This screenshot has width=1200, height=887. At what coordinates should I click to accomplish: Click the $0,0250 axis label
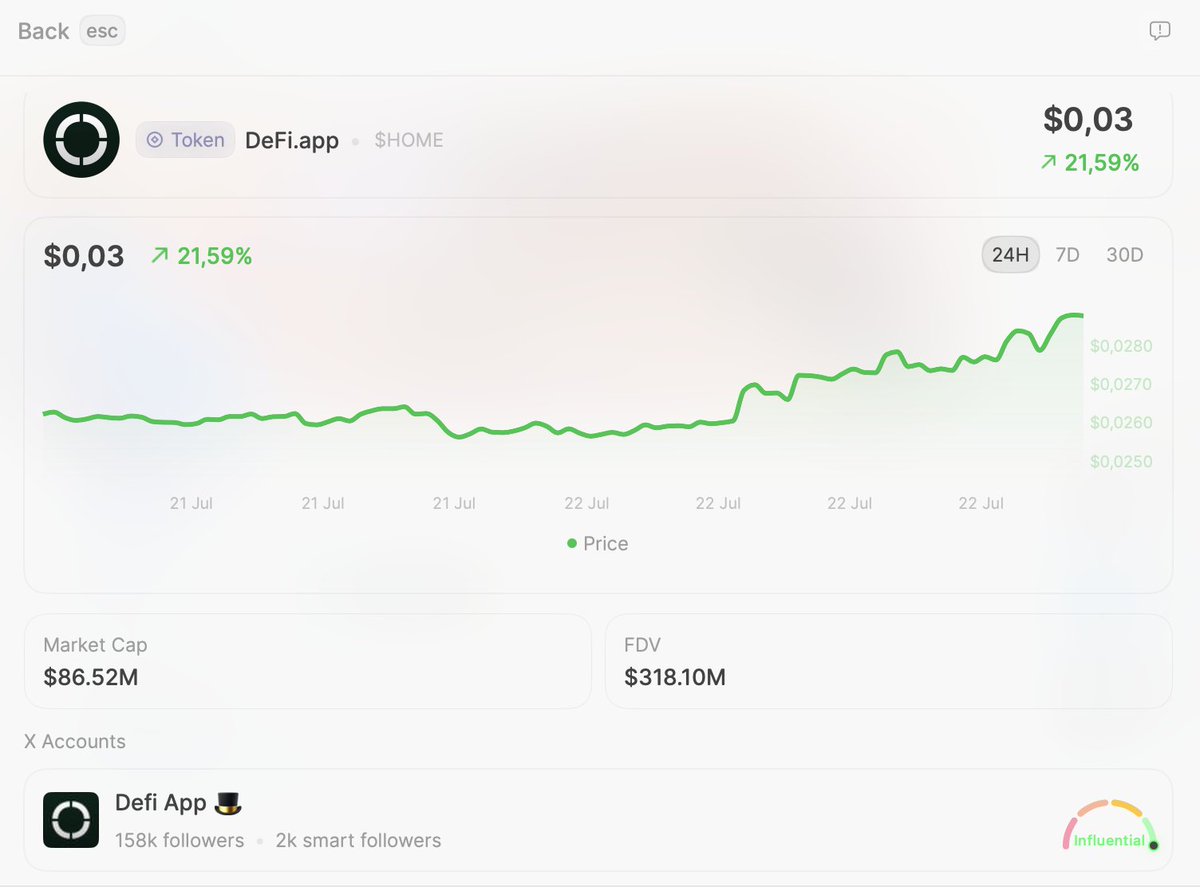[x=1121, y=462]
